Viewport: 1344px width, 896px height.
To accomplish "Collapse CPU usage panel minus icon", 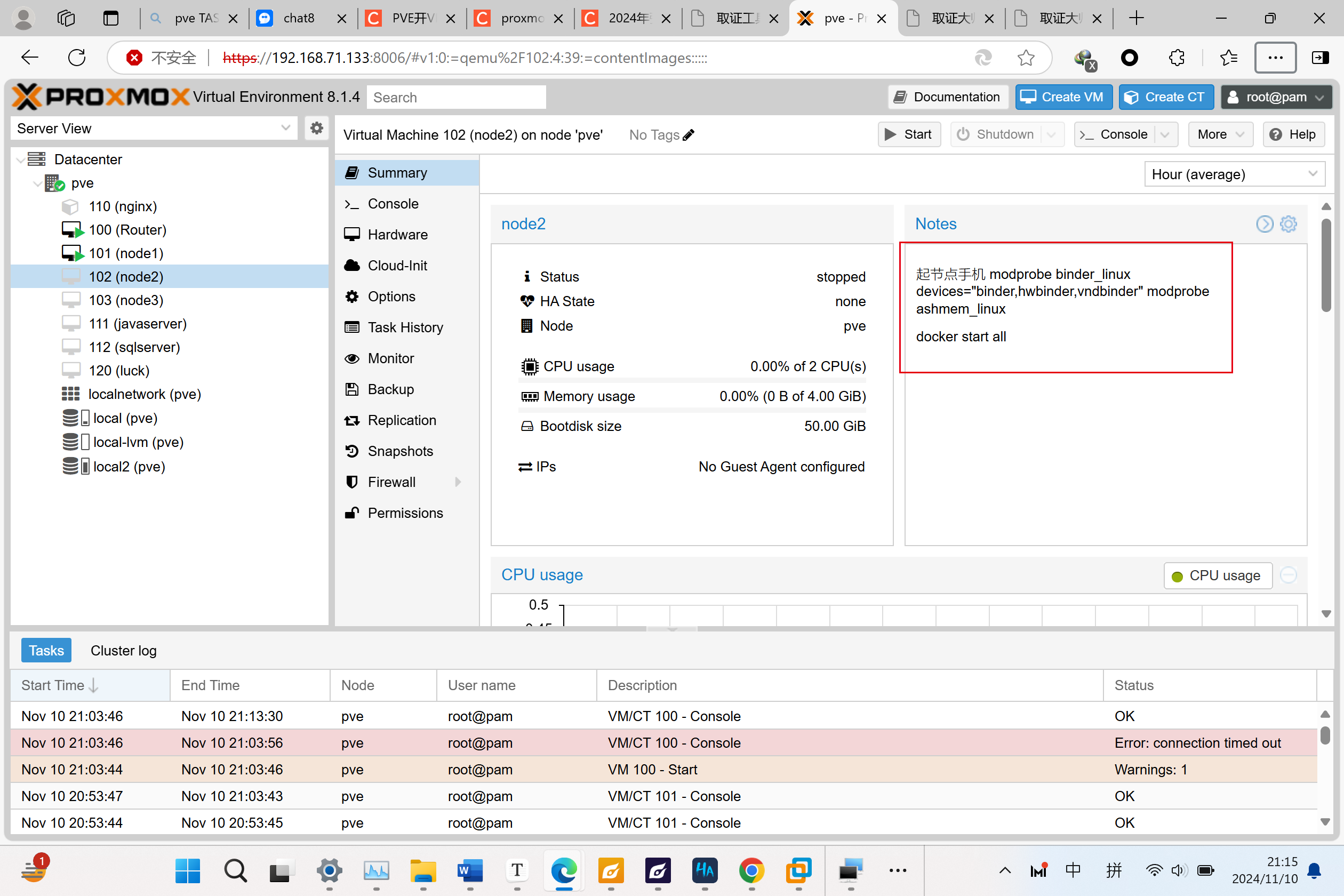I will [1288, 575].
